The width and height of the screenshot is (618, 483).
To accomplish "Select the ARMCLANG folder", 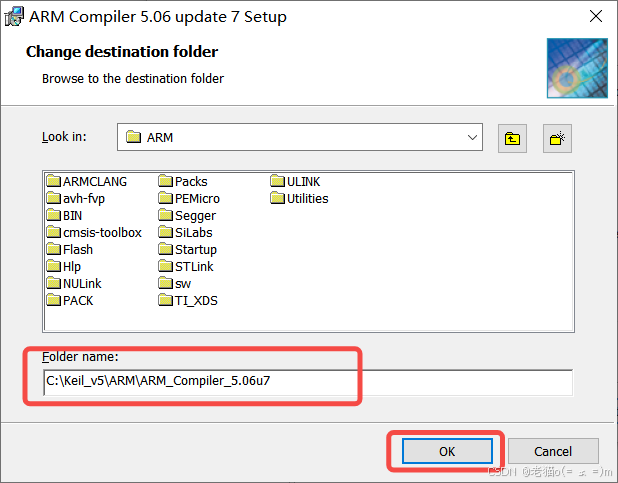I will (x=87, y=181).
